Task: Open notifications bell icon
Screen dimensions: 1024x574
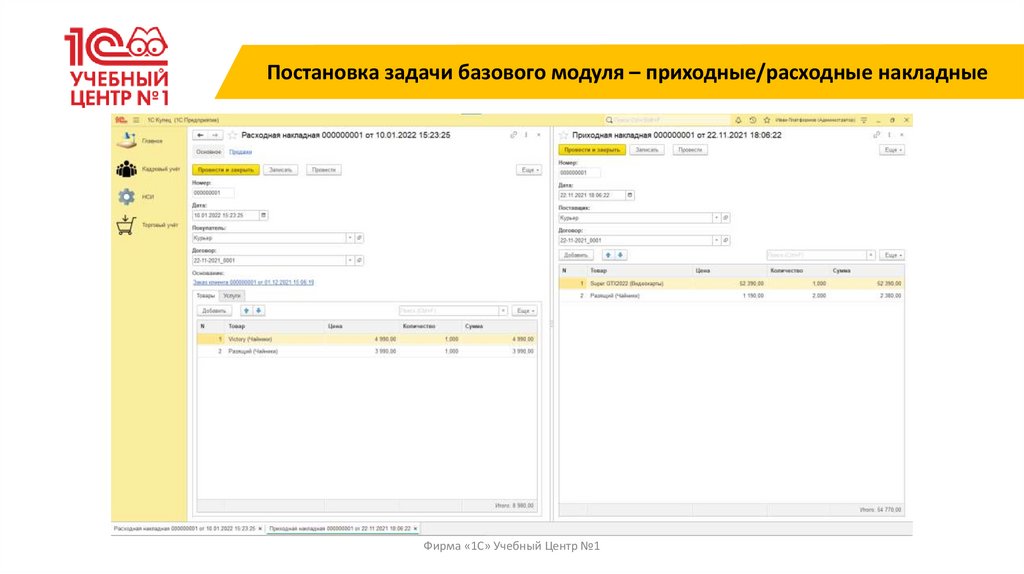Action: tap(739, 120)
